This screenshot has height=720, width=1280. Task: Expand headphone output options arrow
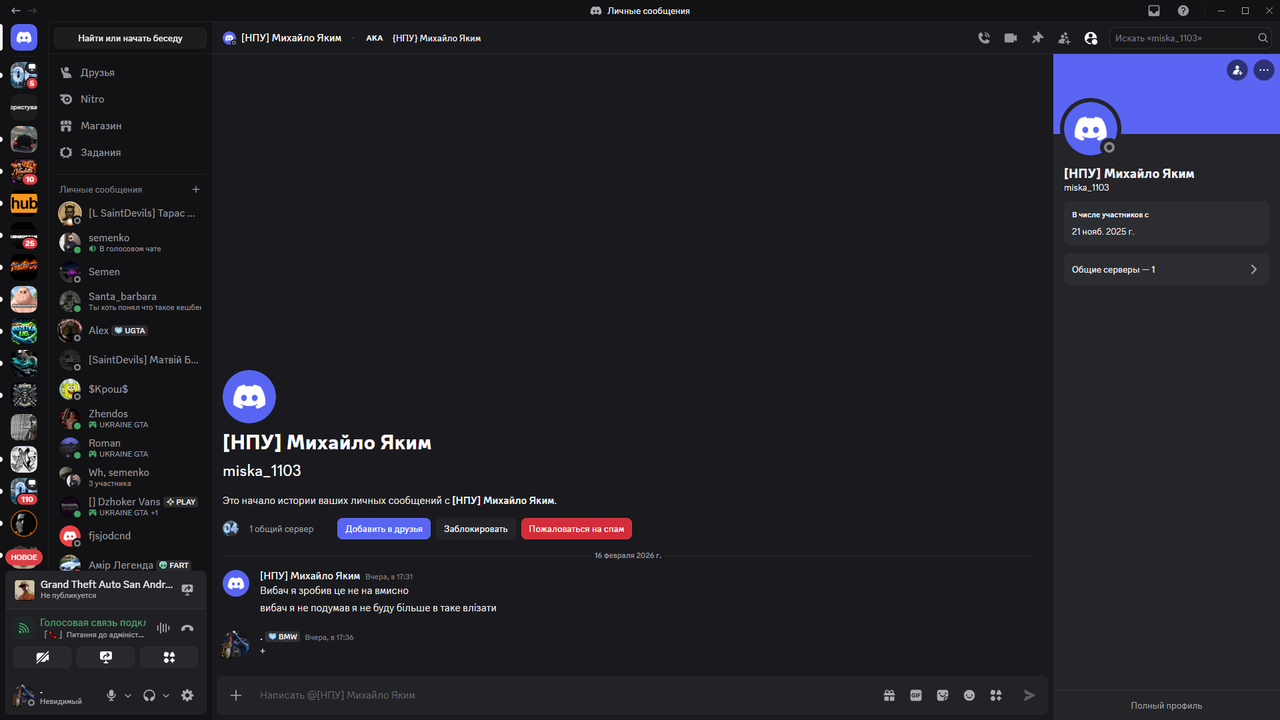point(166,695)
